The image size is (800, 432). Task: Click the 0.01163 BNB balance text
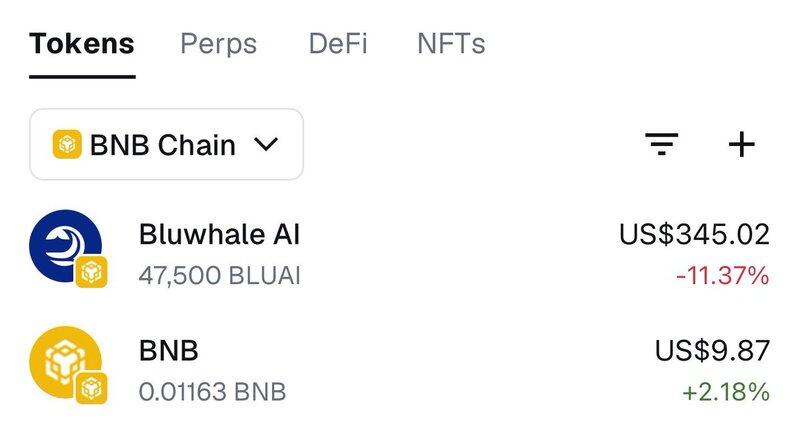pyautogui.click(x=212, y=391)
